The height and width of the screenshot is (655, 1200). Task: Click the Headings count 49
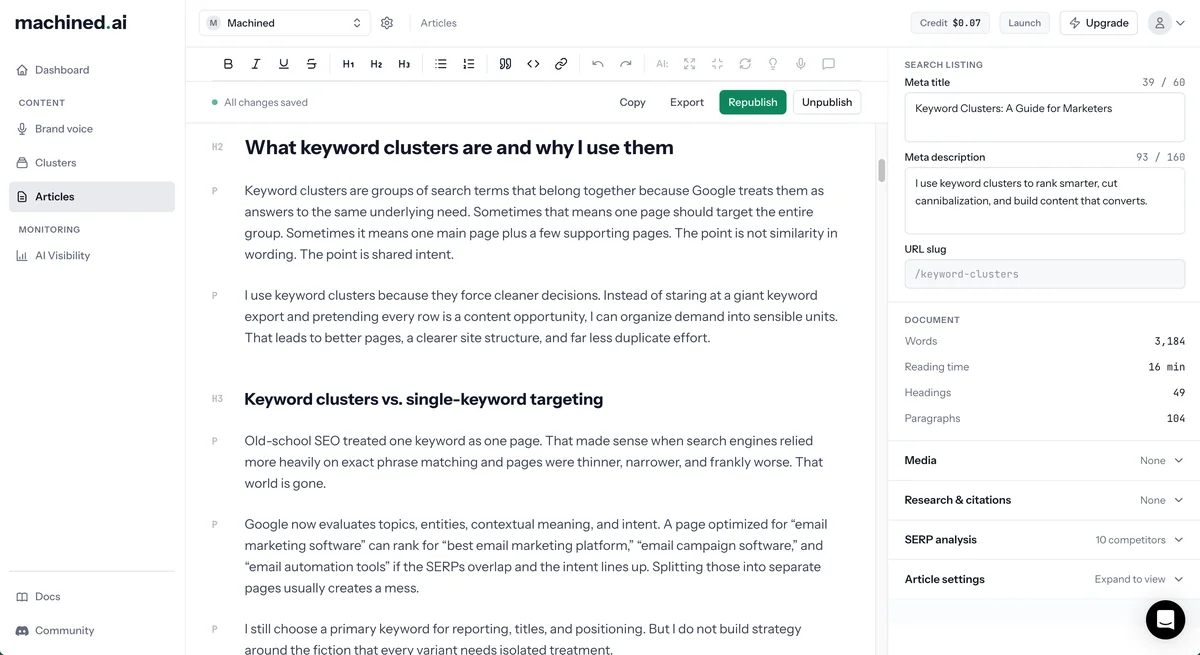pyautogui.click(x=1179, y=393)
